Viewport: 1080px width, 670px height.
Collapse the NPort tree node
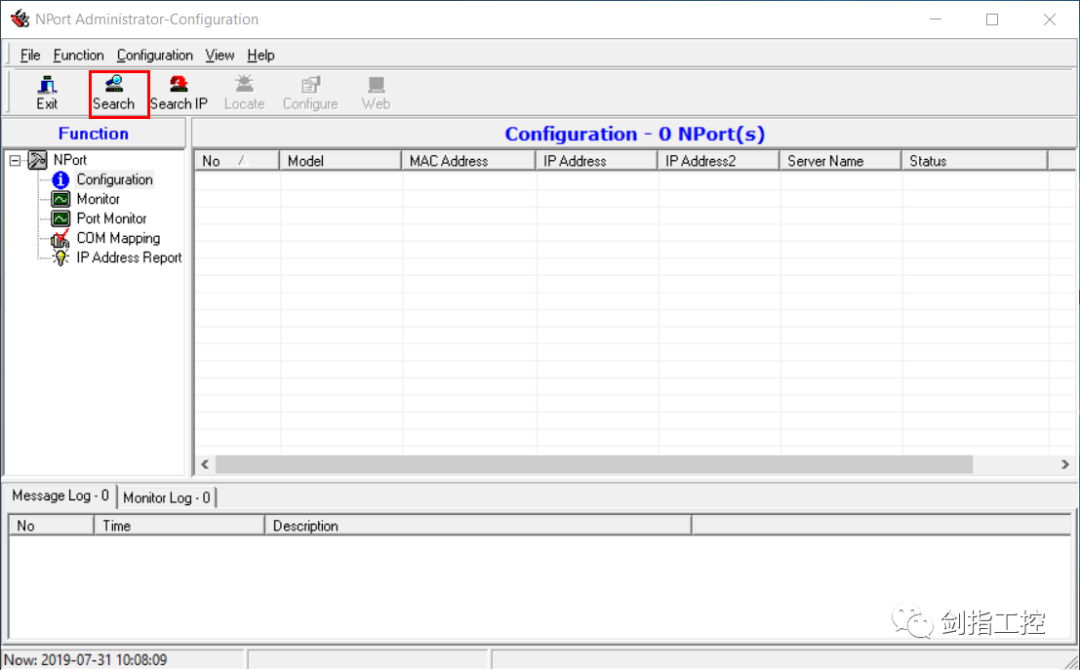(x=14, y=160)
